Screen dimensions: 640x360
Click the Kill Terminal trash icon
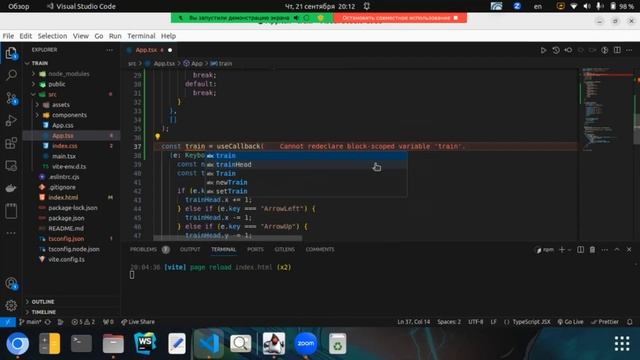[592, 249]
